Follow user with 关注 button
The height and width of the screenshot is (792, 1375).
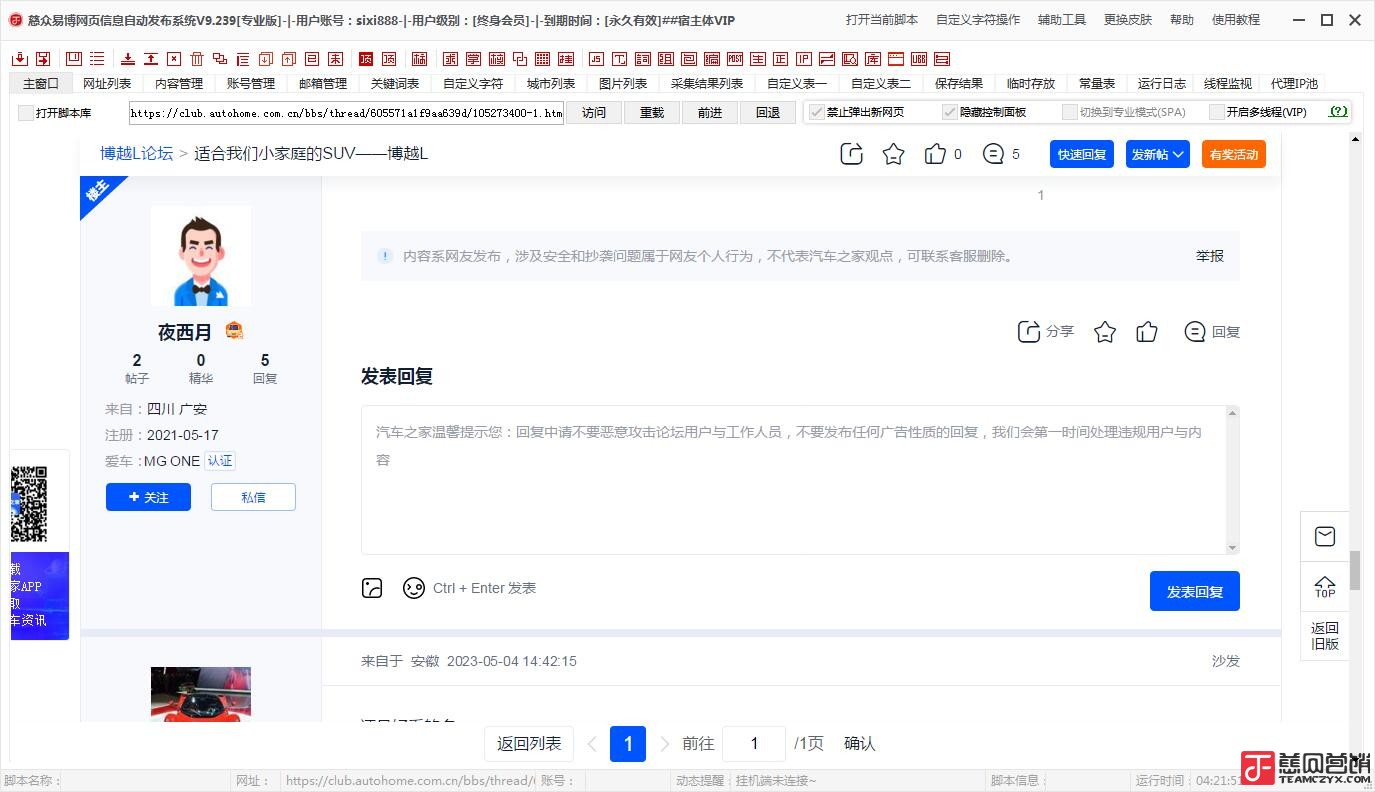click(x=148, y=497)
